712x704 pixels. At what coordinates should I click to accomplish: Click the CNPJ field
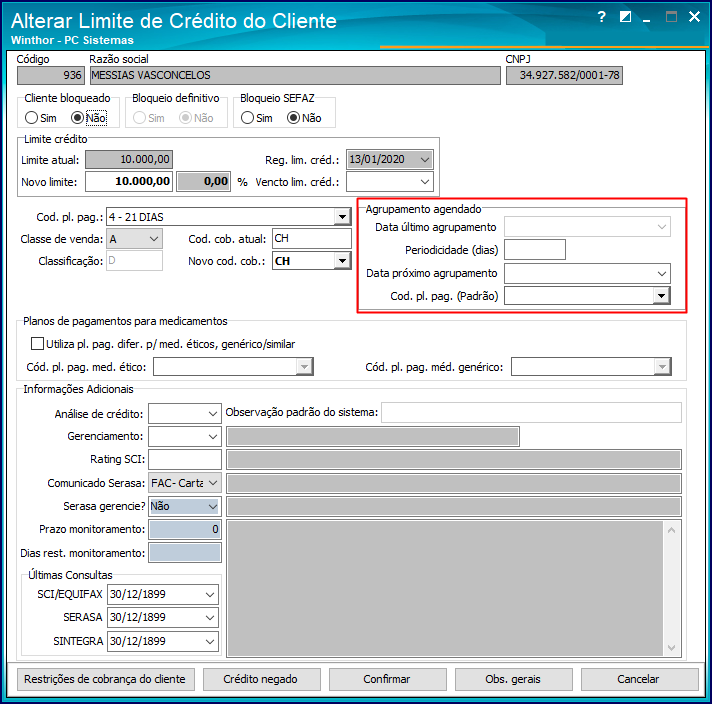(x=564, y=75)
